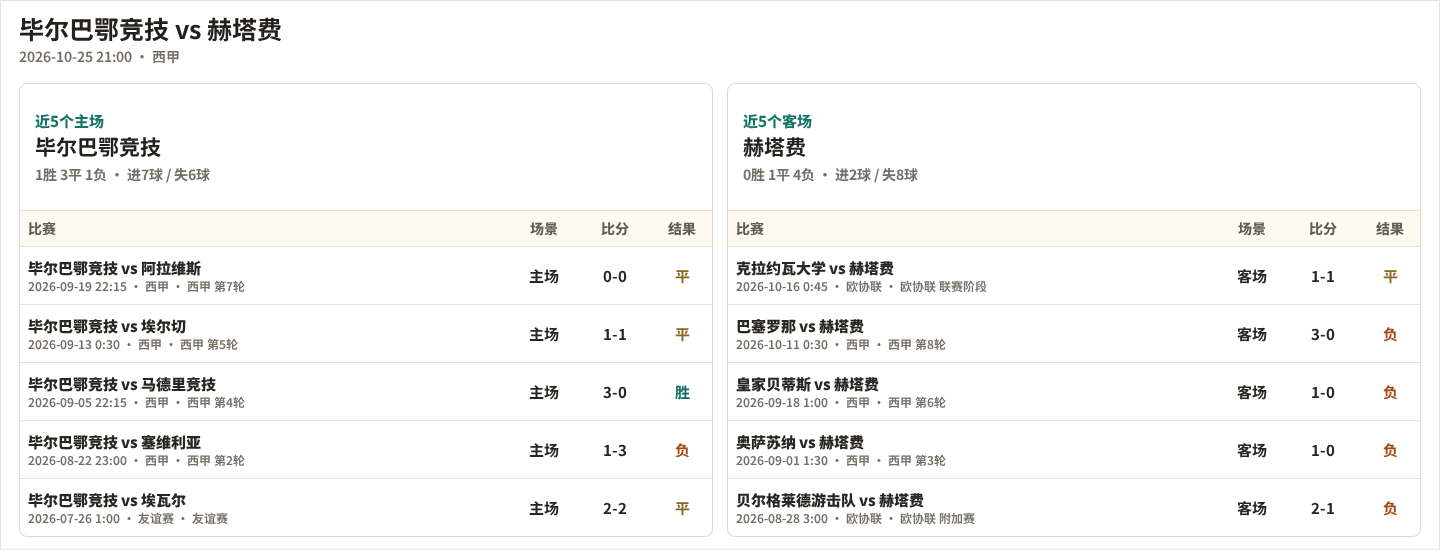Click the 3-0 score for 巴塞罗那 match
1440x550 pixels.
pos(1323,334)
